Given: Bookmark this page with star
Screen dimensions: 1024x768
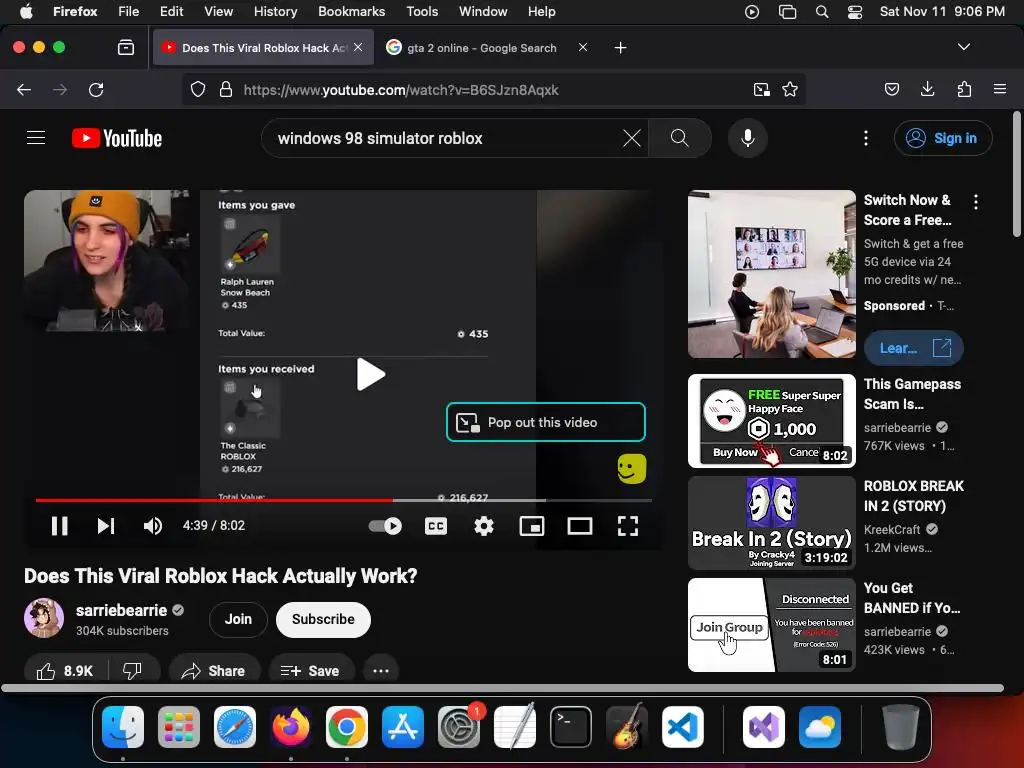Looking at the screenshot, I should [x=790, y=89].
